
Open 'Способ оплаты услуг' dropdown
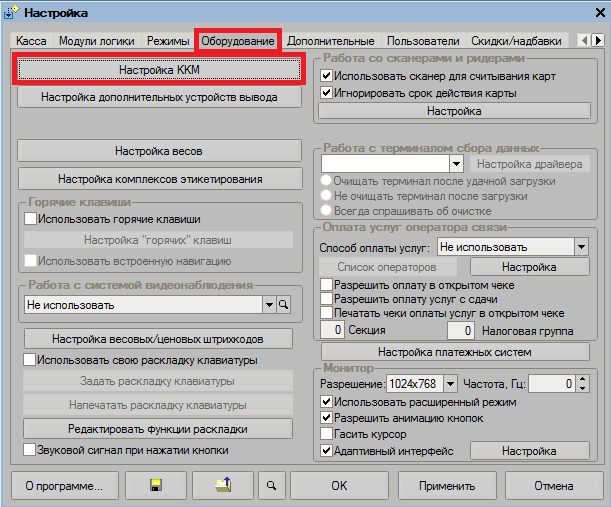pyautogui.click(x=581, y=246)
